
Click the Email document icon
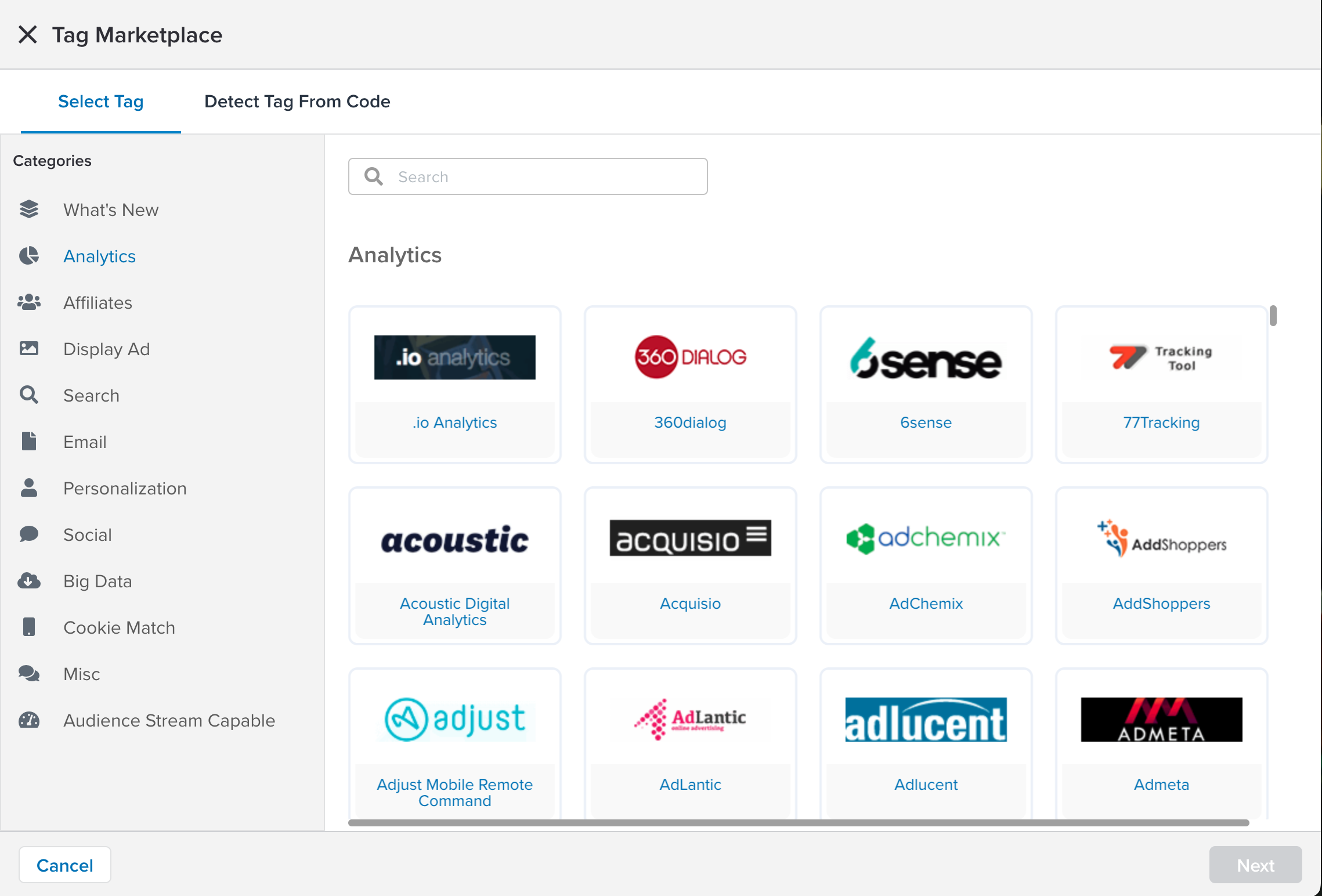[29, 442]
